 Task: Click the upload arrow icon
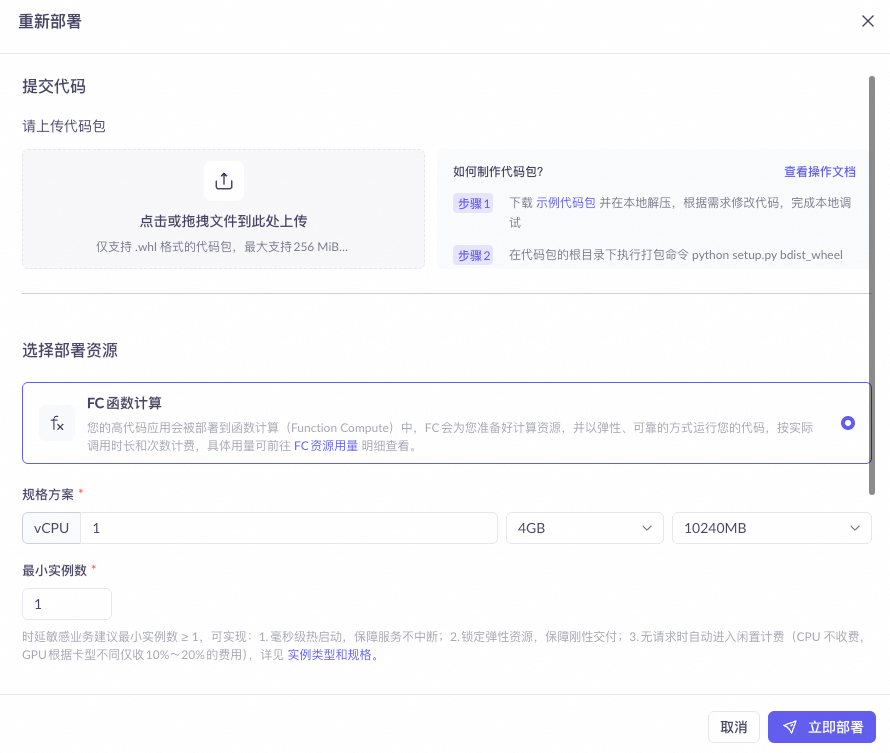(x=224, y=181)
